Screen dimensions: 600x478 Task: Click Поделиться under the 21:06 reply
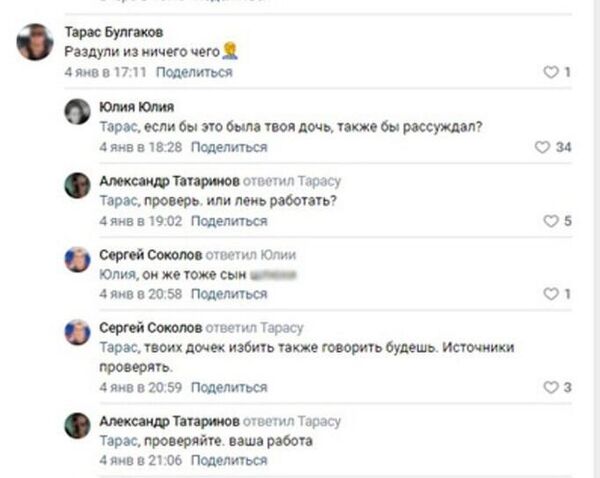229,460
